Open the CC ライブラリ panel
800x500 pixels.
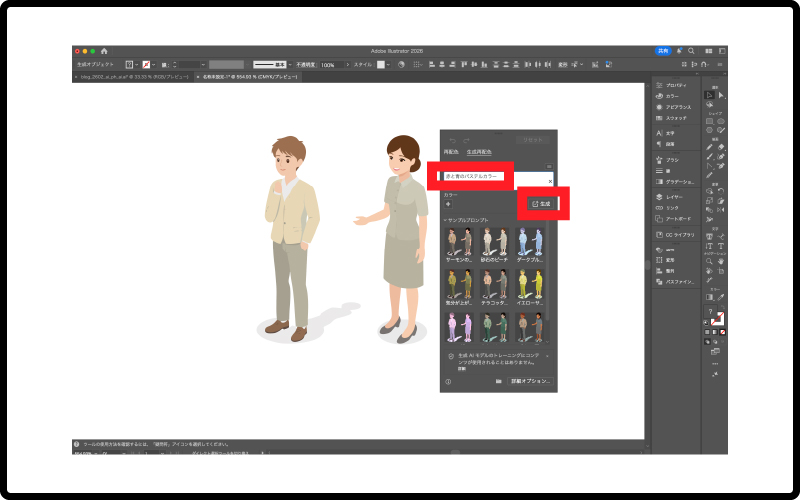point(680,235)
